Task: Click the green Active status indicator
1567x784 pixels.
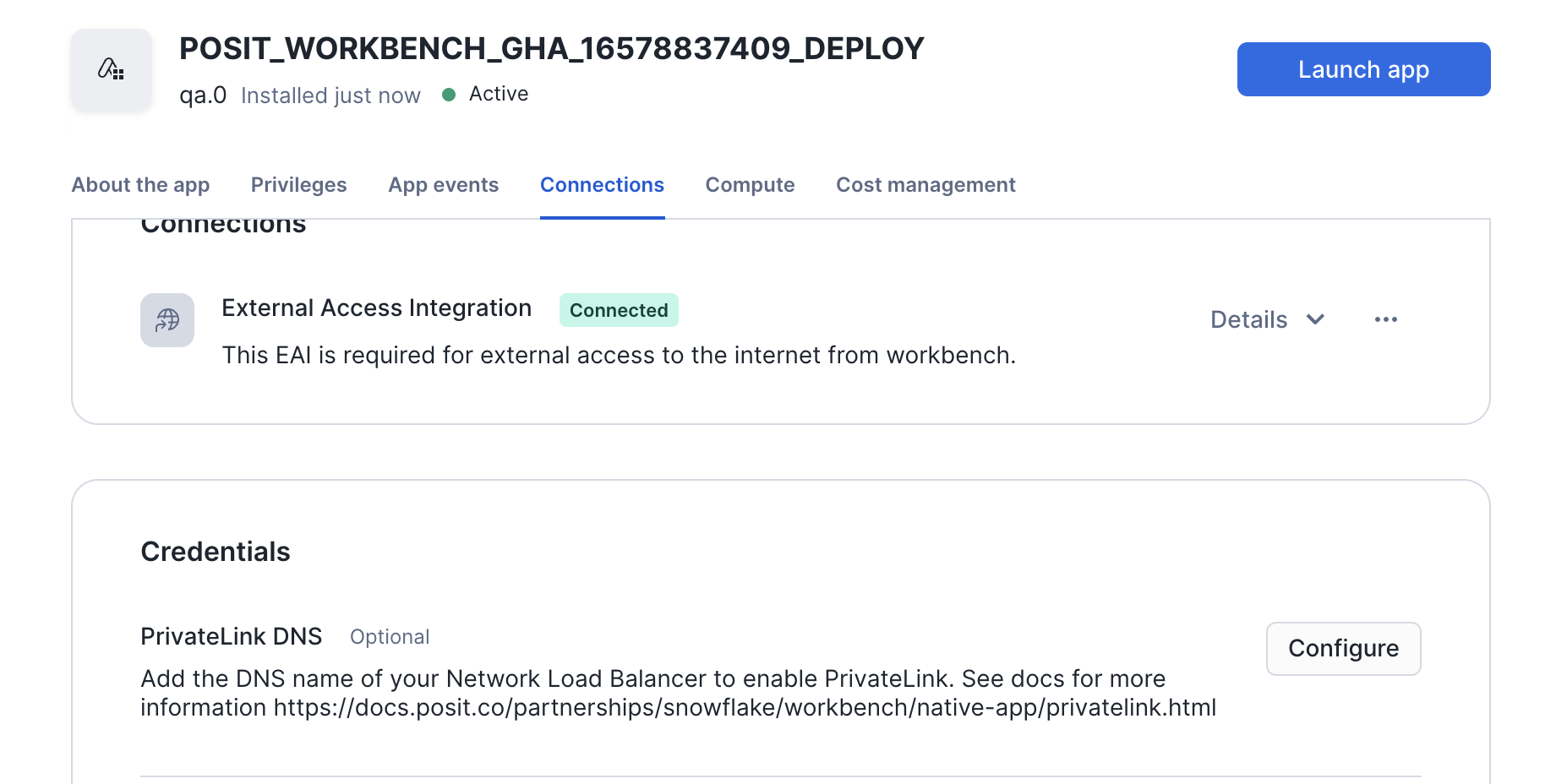Action: click(x=450, y=95)
